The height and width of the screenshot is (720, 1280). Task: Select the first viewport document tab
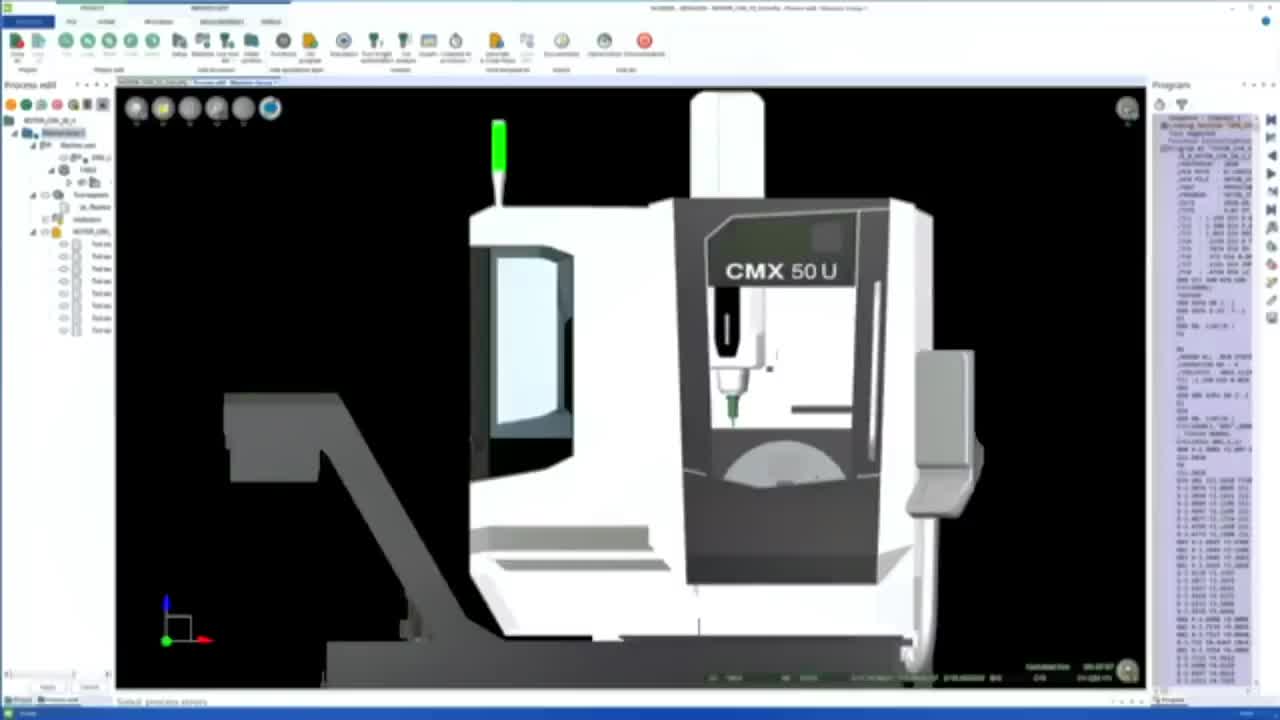click(151, 82)
